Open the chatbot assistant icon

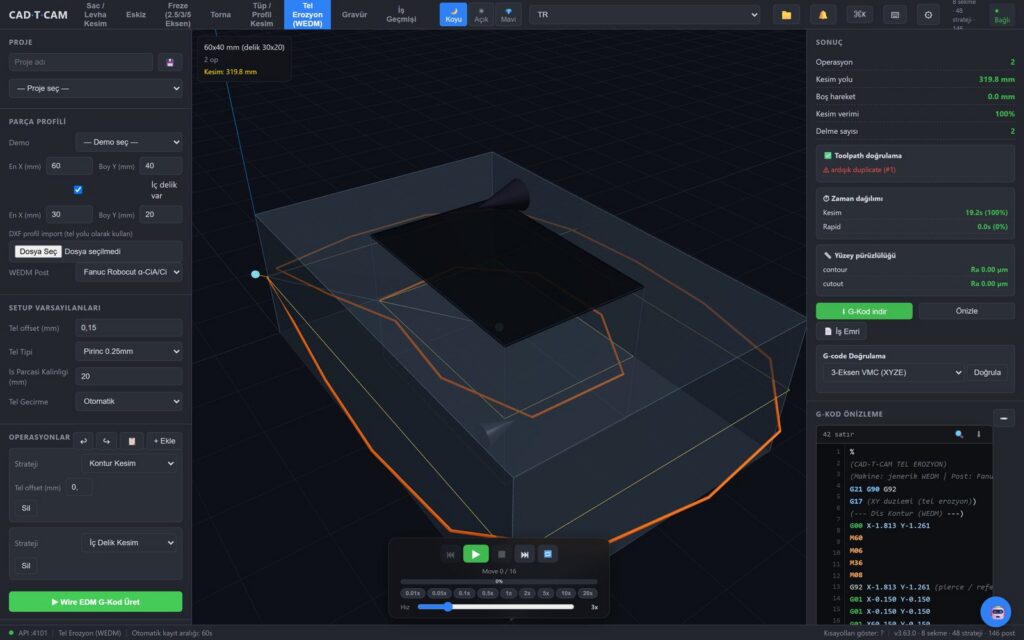pos(997,612)
